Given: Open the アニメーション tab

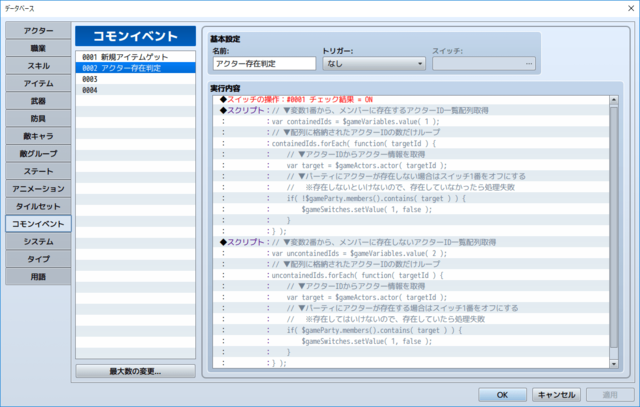Looking at the screenshot, I should pos(38,189).
